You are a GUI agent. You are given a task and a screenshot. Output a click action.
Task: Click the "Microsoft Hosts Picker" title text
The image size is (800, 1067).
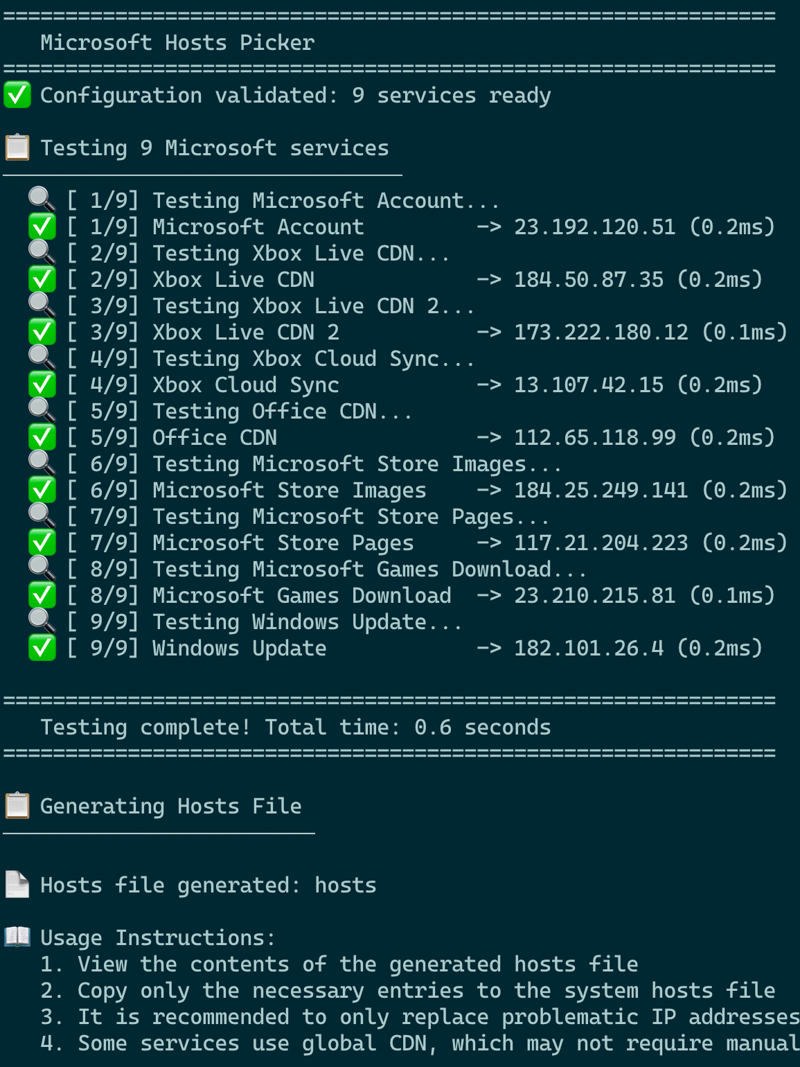tap(177, 43)
